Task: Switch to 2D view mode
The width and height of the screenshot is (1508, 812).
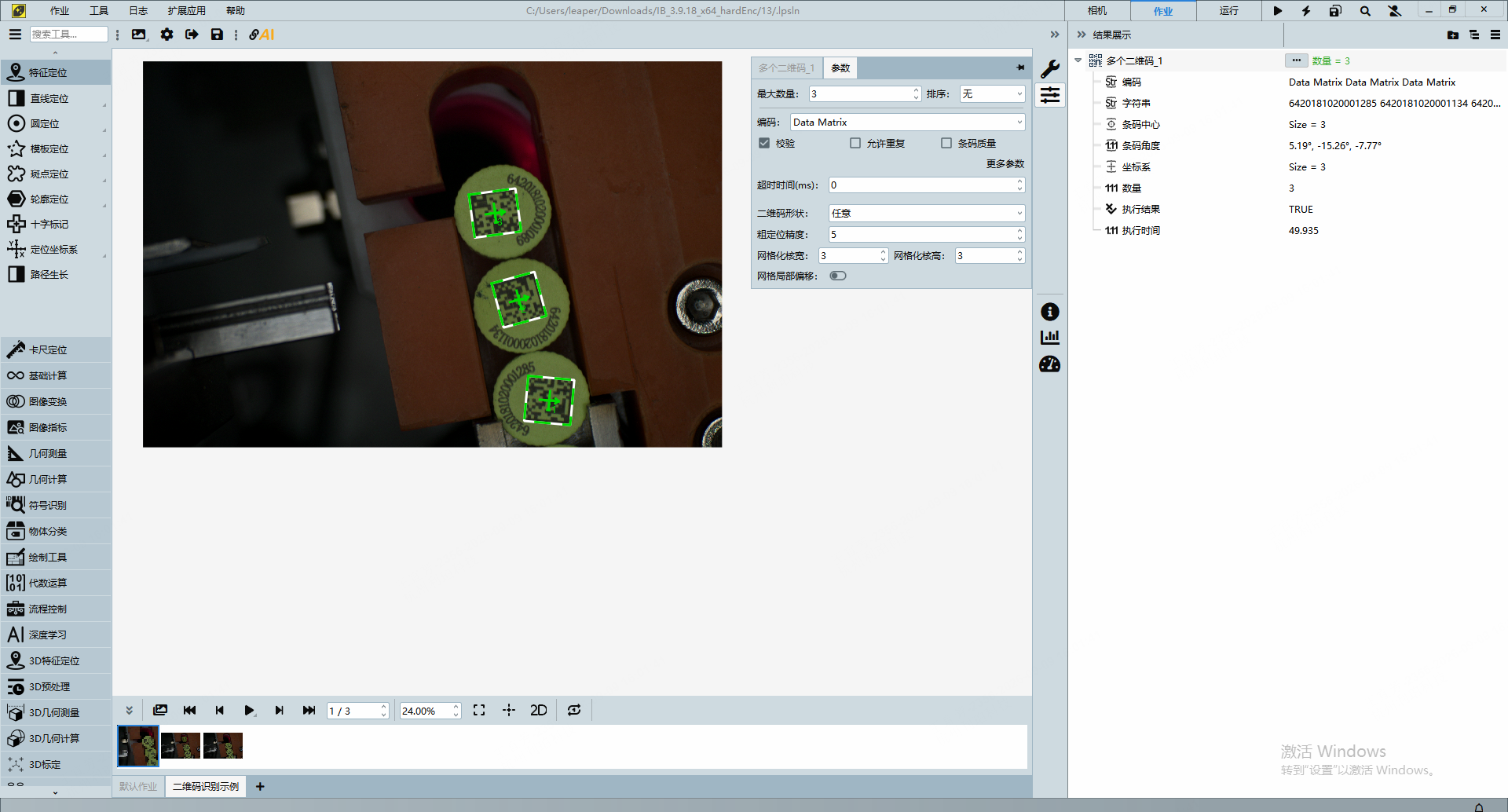Action: point(539,710)
